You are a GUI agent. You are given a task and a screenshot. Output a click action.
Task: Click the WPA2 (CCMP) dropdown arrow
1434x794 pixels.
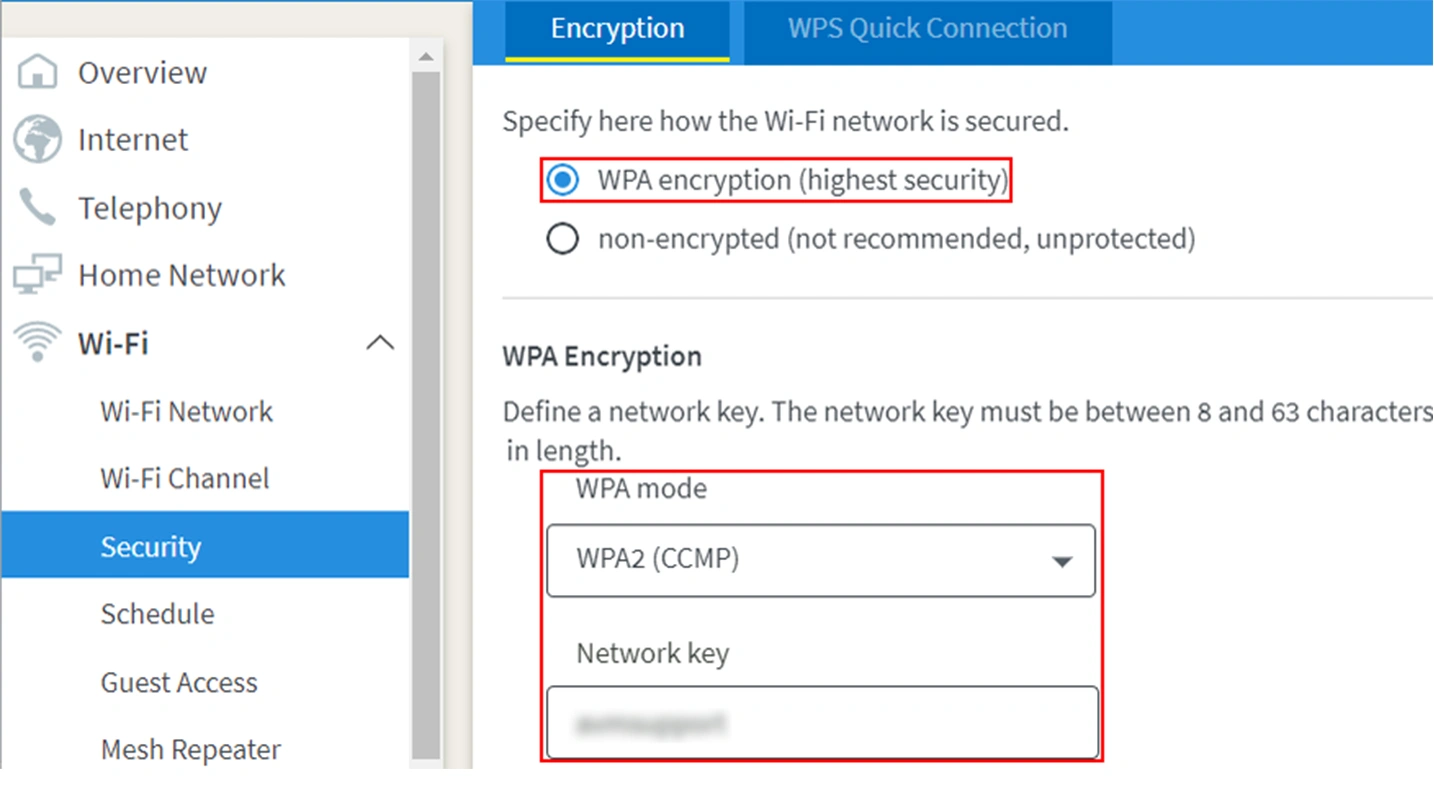[x=1062, y=560]
